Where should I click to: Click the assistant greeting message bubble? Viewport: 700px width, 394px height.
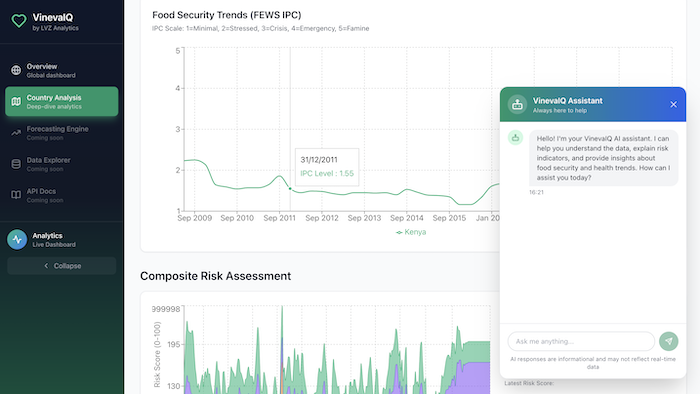[x=604, y=158]
